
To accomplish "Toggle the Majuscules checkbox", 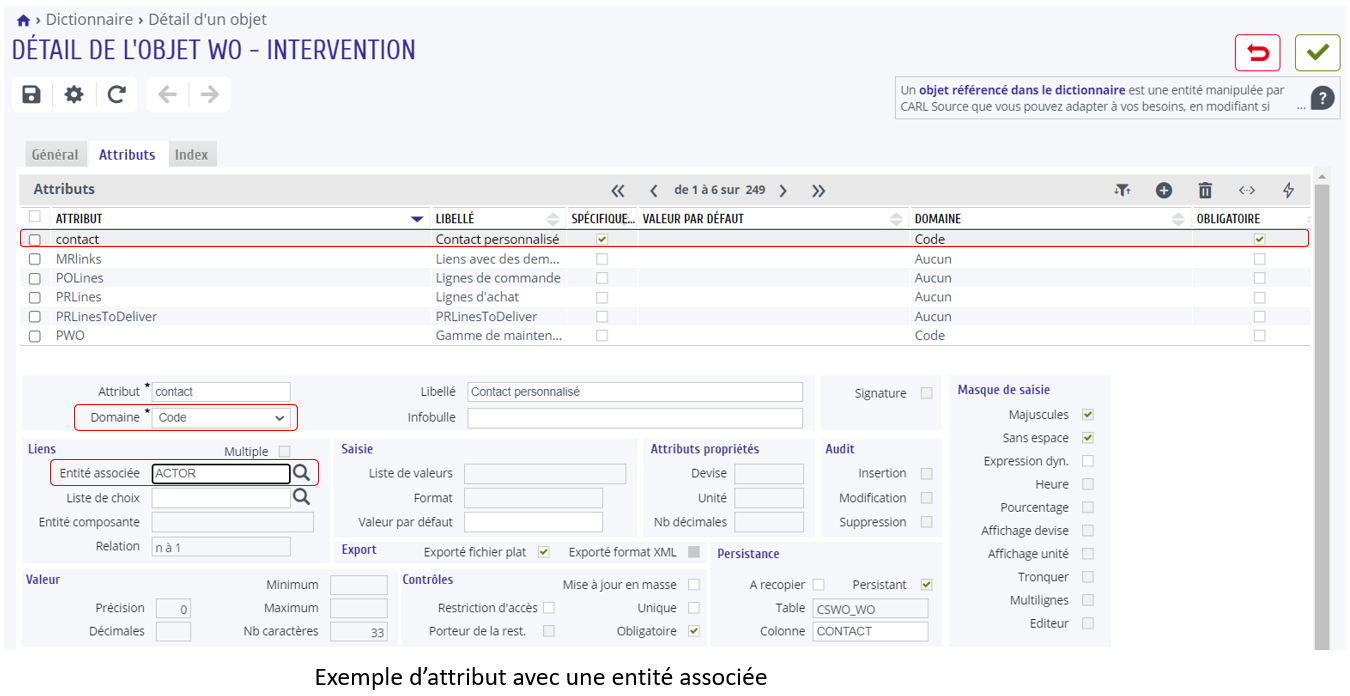I will [1088, 414].
